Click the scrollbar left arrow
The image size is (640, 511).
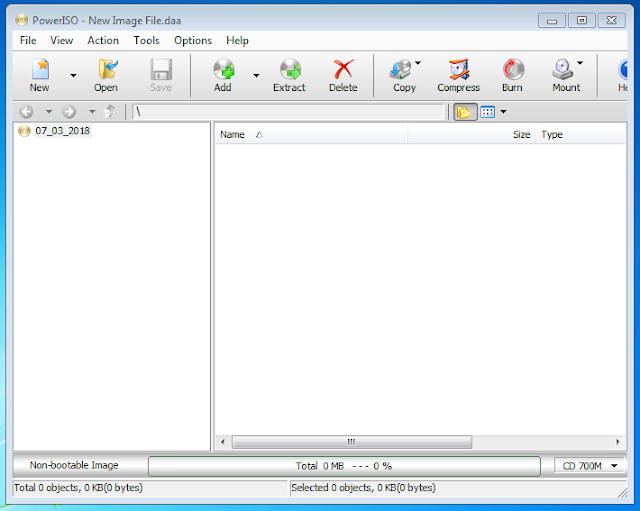(x=223, y=442)
